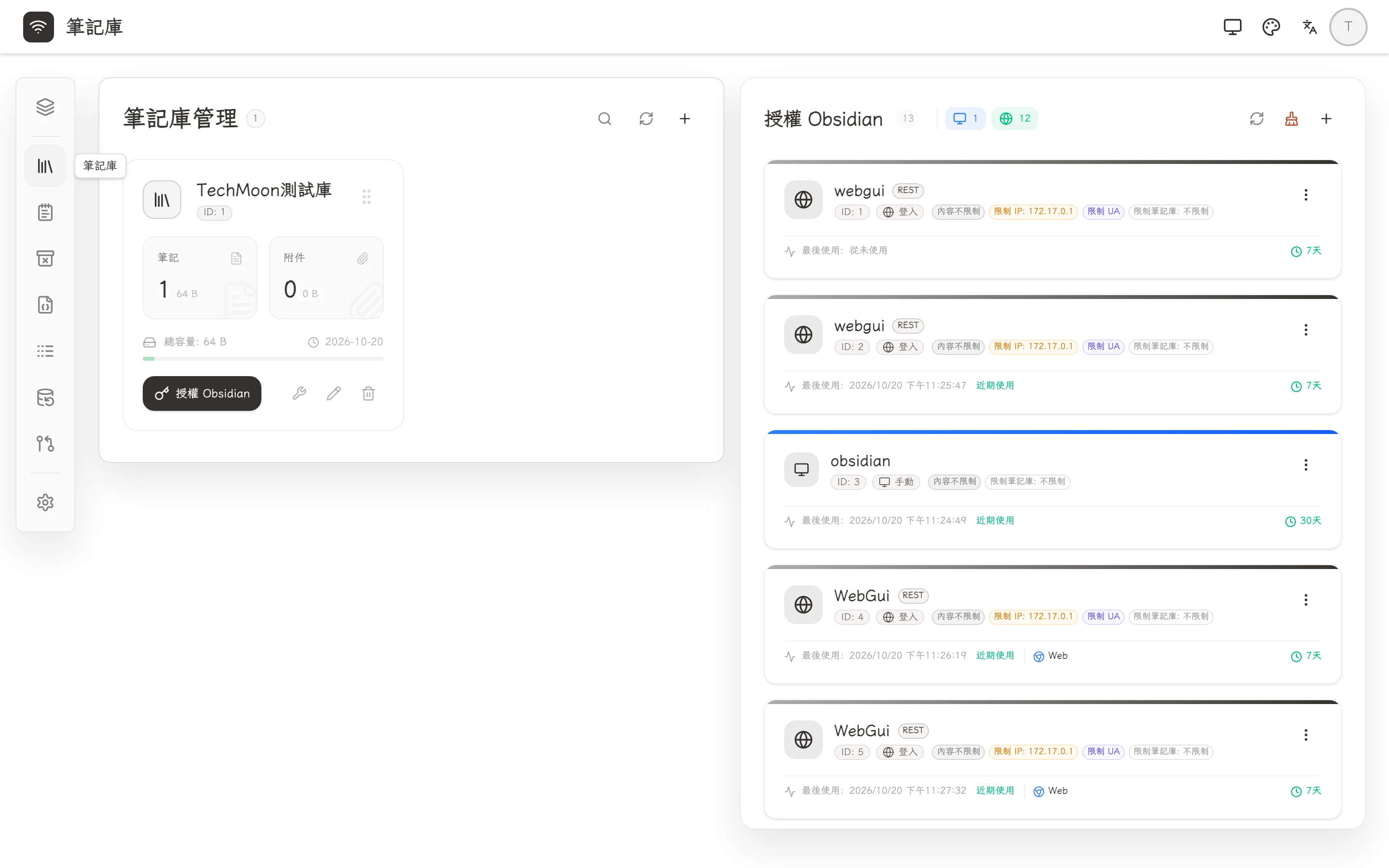Refresh the 筆記庫管理 list

coord(646,119)
